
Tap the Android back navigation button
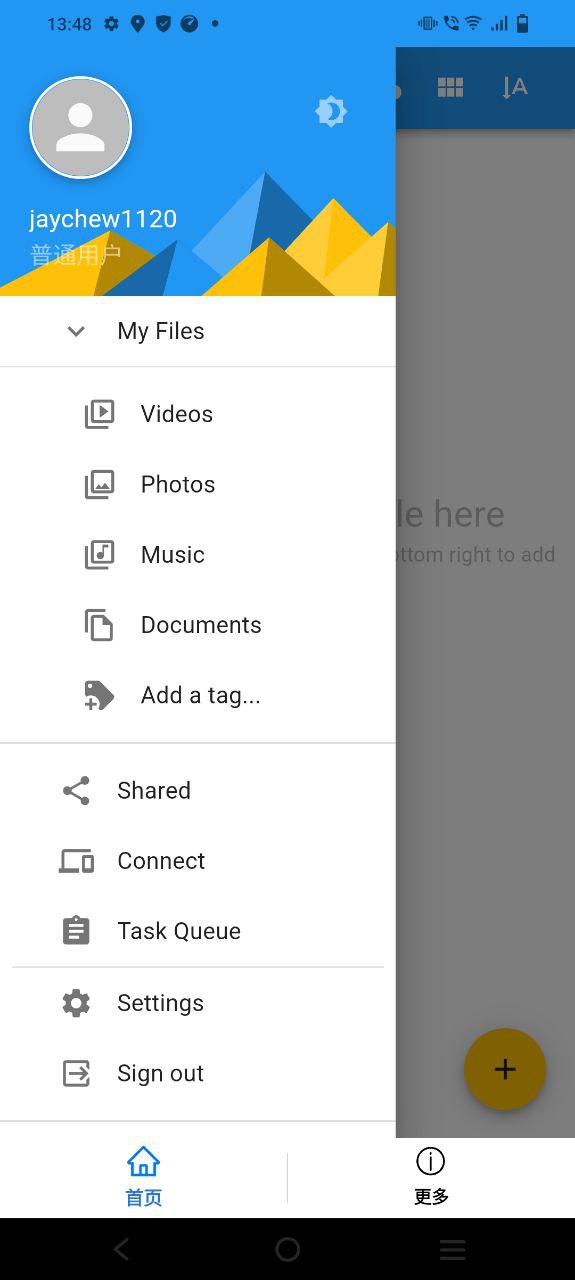[x=121, y=1249]
